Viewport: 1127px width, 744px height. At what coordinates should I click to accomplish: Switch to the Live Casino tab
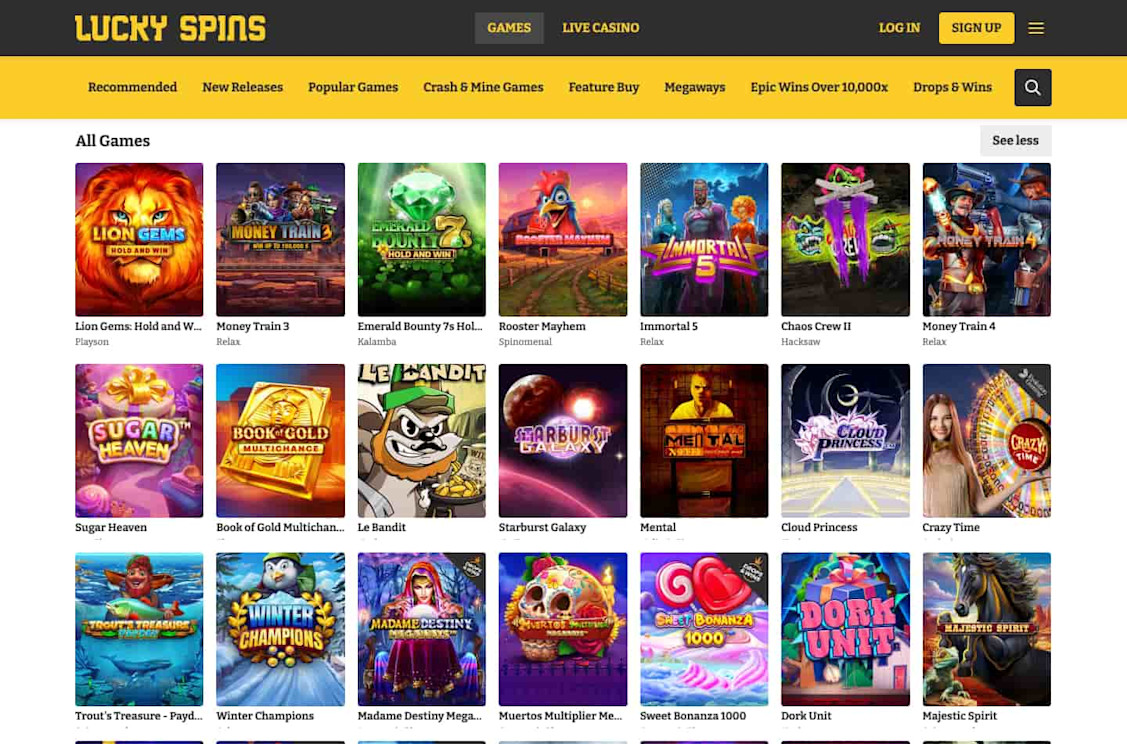click(x=600, y=28)
